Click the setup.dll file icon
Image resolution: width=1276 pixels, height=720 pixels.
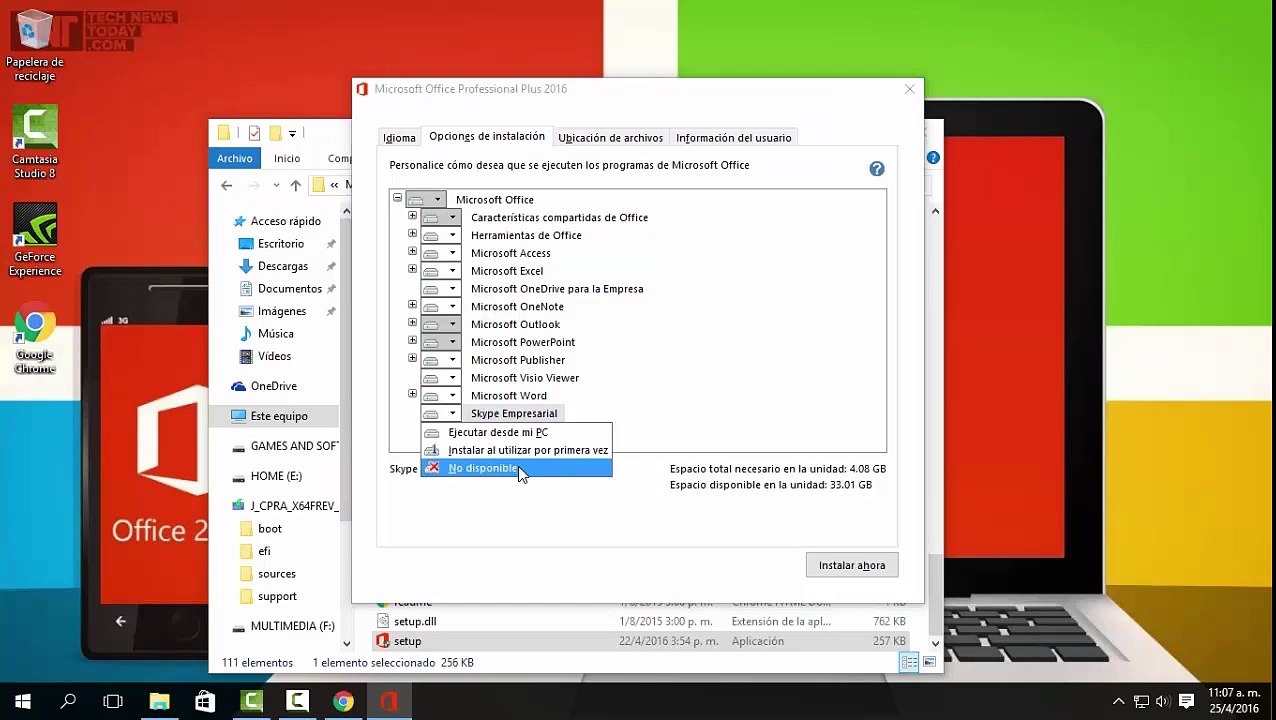(x=382, y=621)
